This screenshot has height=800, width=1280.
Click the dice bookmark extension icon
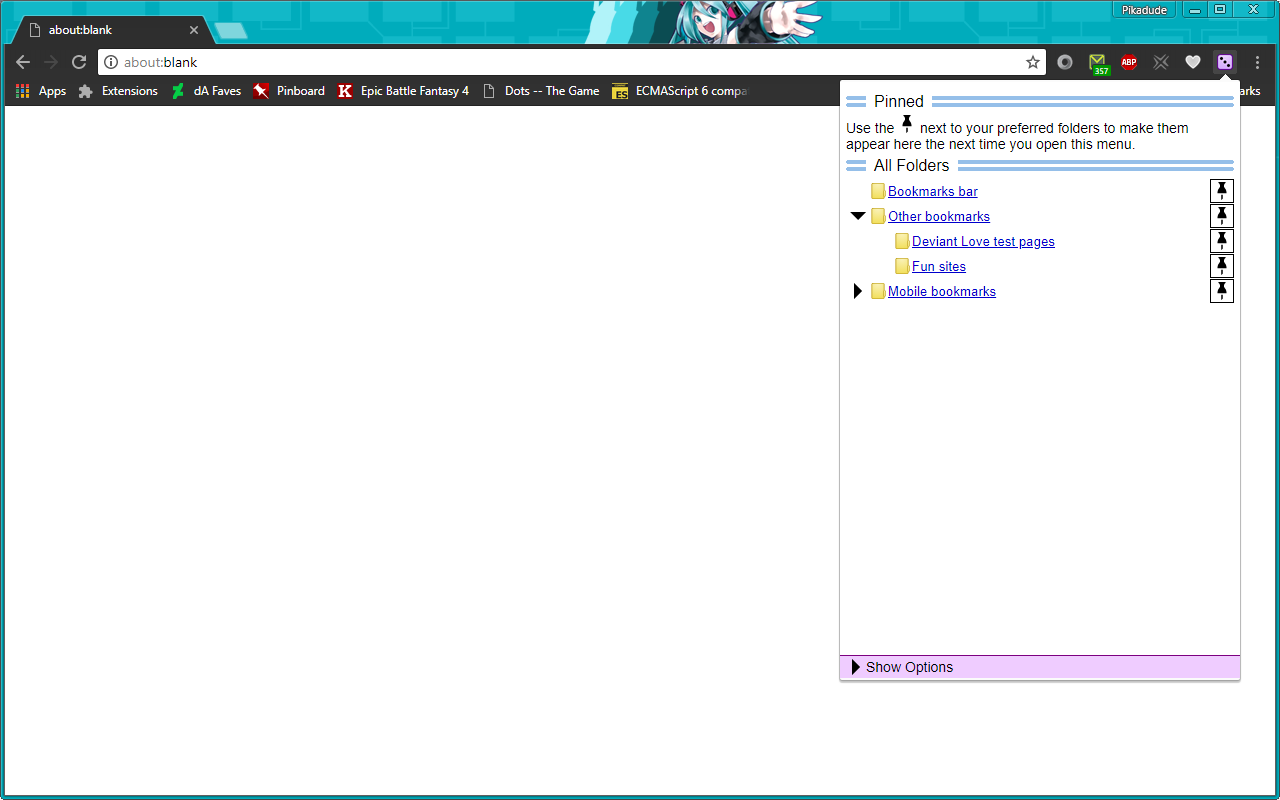click(1224, 62)
